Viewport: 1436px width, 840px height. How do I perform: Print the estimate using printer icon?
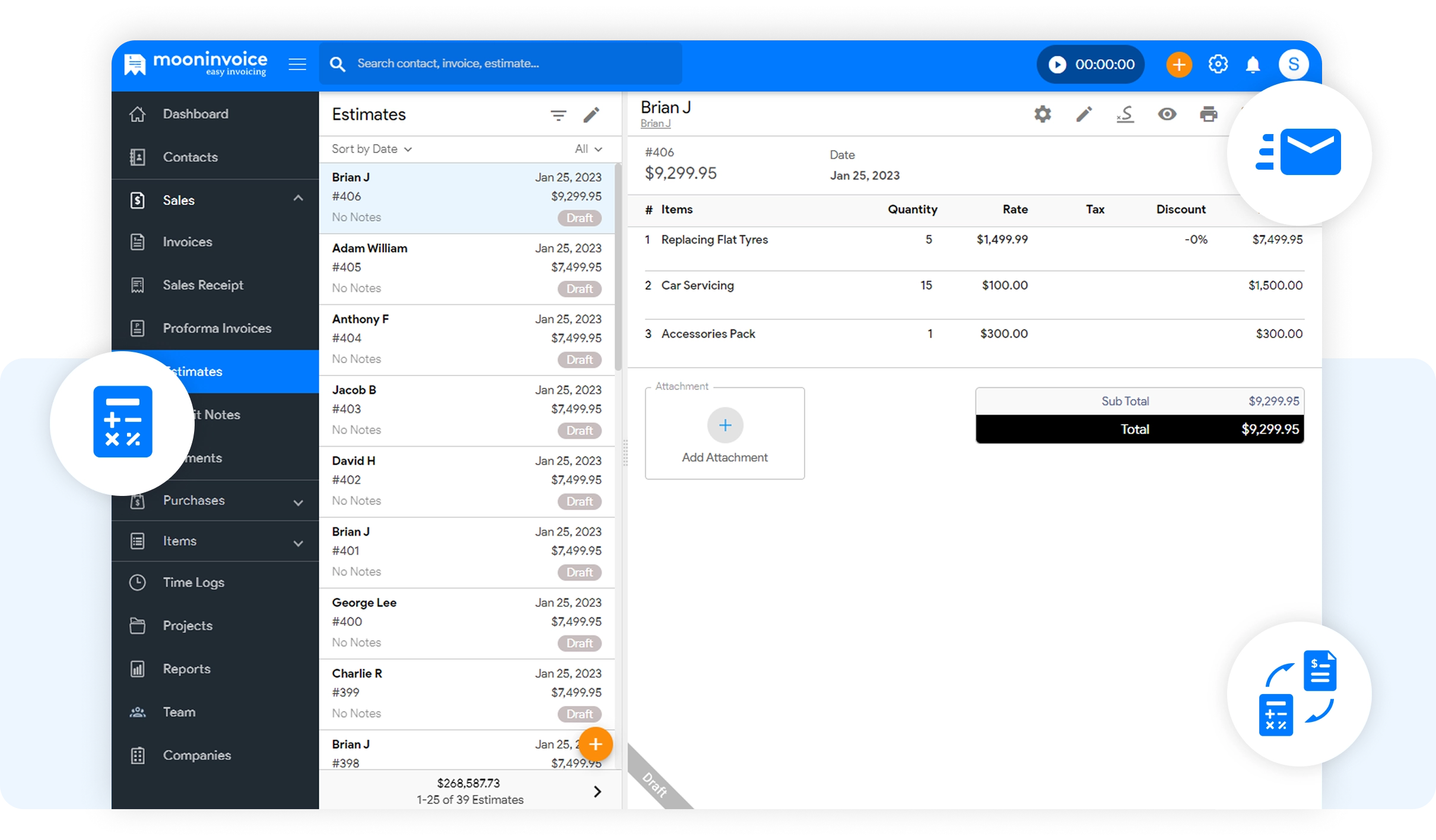click(x=1208, y=114)
